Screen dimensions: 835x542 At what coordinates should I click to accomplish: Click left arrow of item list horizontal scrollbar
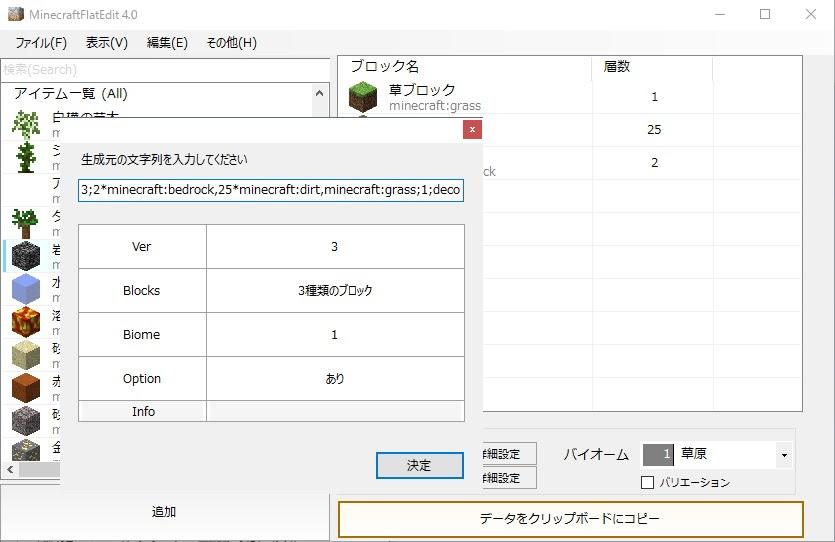(x=10, y=470)
